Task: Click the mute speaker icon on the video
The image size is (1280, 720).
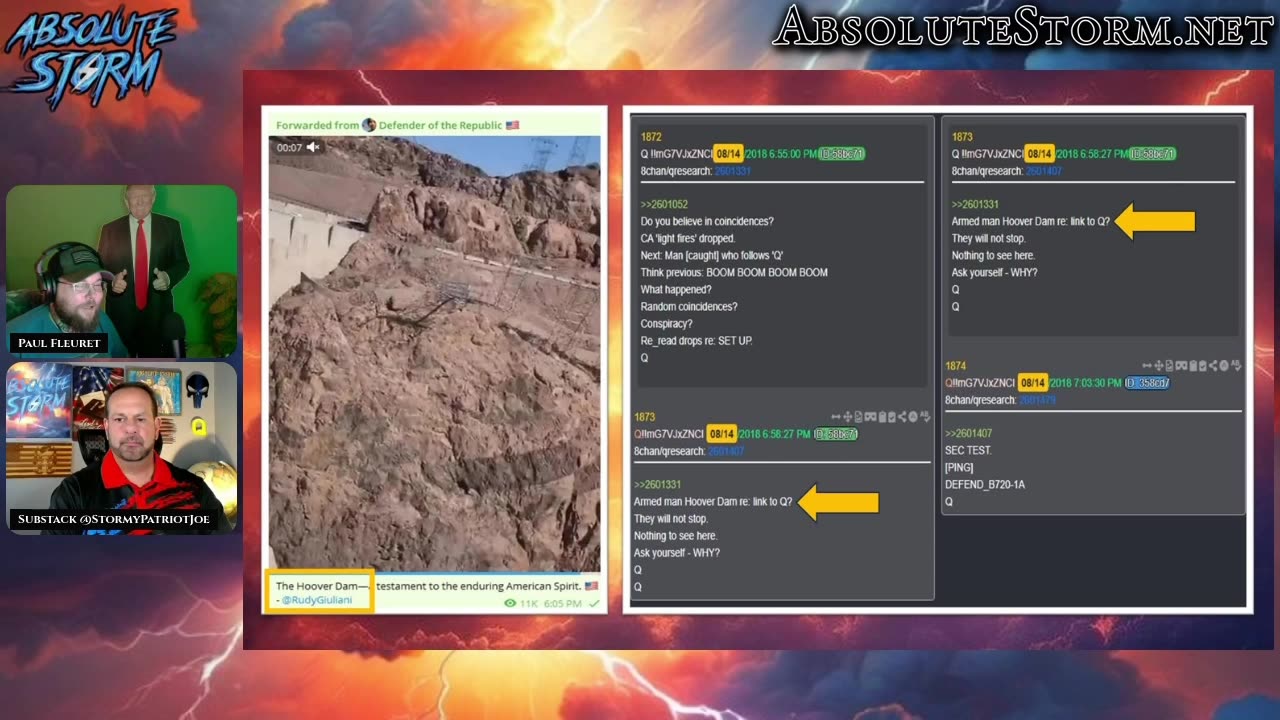Action: tap(313, 147)
